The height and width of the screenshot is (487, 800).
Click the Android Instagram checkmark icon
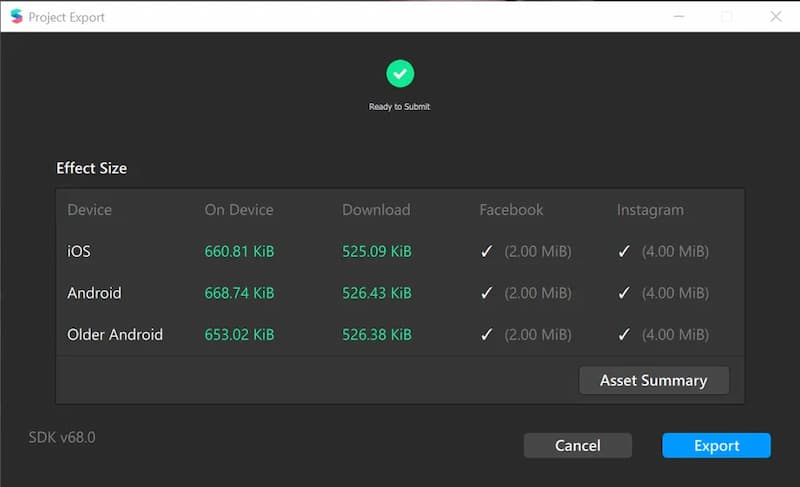click(624, 293)
